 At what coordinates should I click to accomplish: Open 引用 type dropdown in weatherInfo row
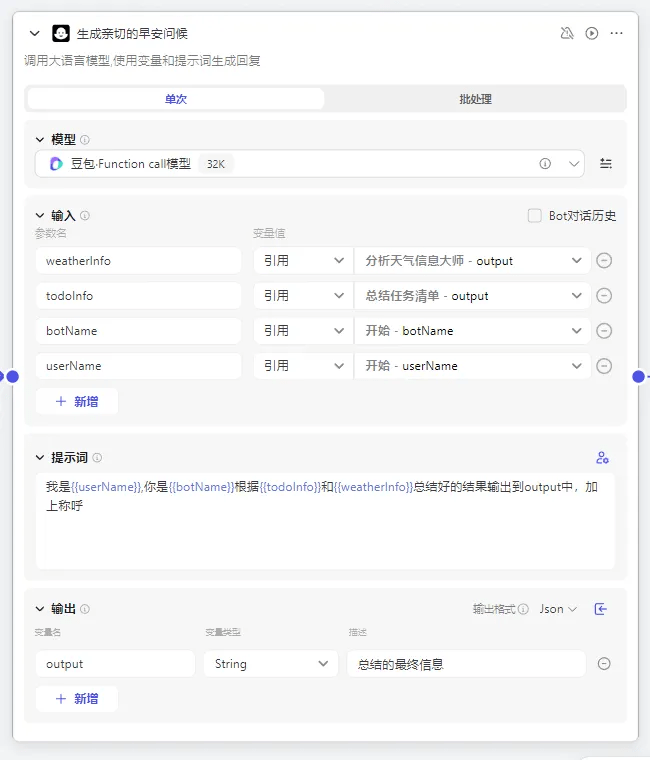pyautogui.click(x=303, y=261)
